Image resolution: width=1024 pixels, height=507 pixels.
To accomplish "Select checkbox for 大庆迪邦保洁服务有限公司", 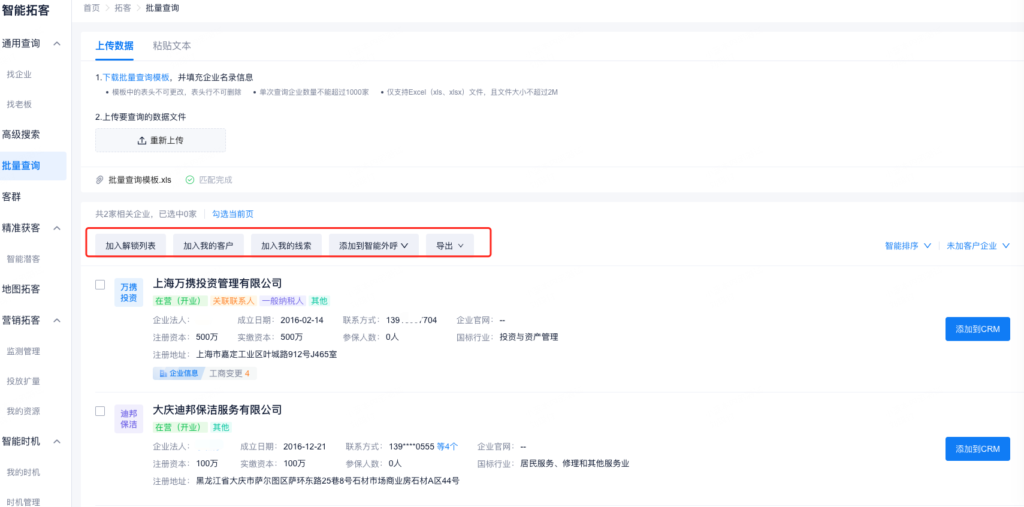I will pyautogui.click(x=100, y=411).
